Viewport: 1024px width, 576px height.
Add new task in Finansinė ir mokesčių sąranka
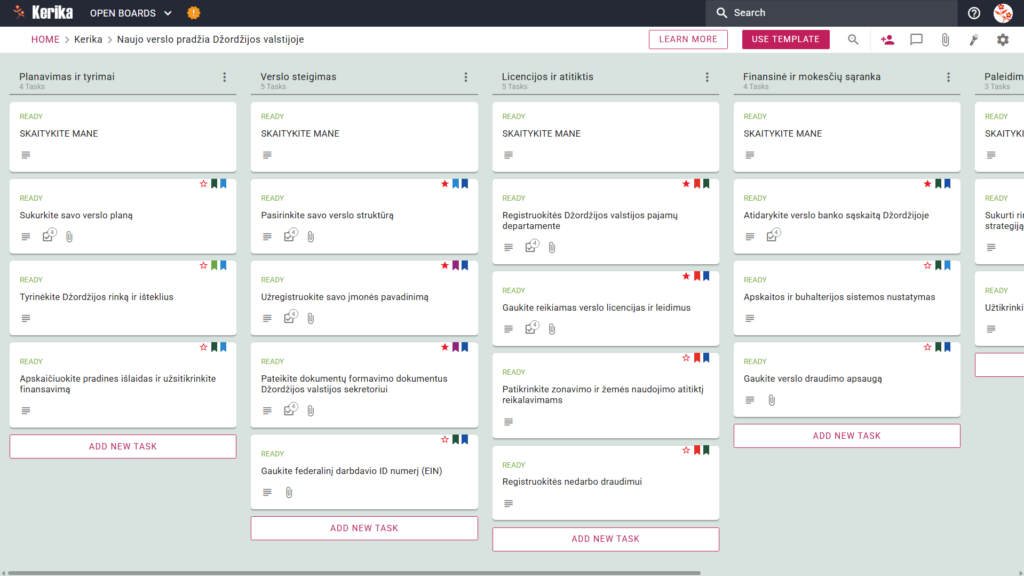click(x=847, y=436)
